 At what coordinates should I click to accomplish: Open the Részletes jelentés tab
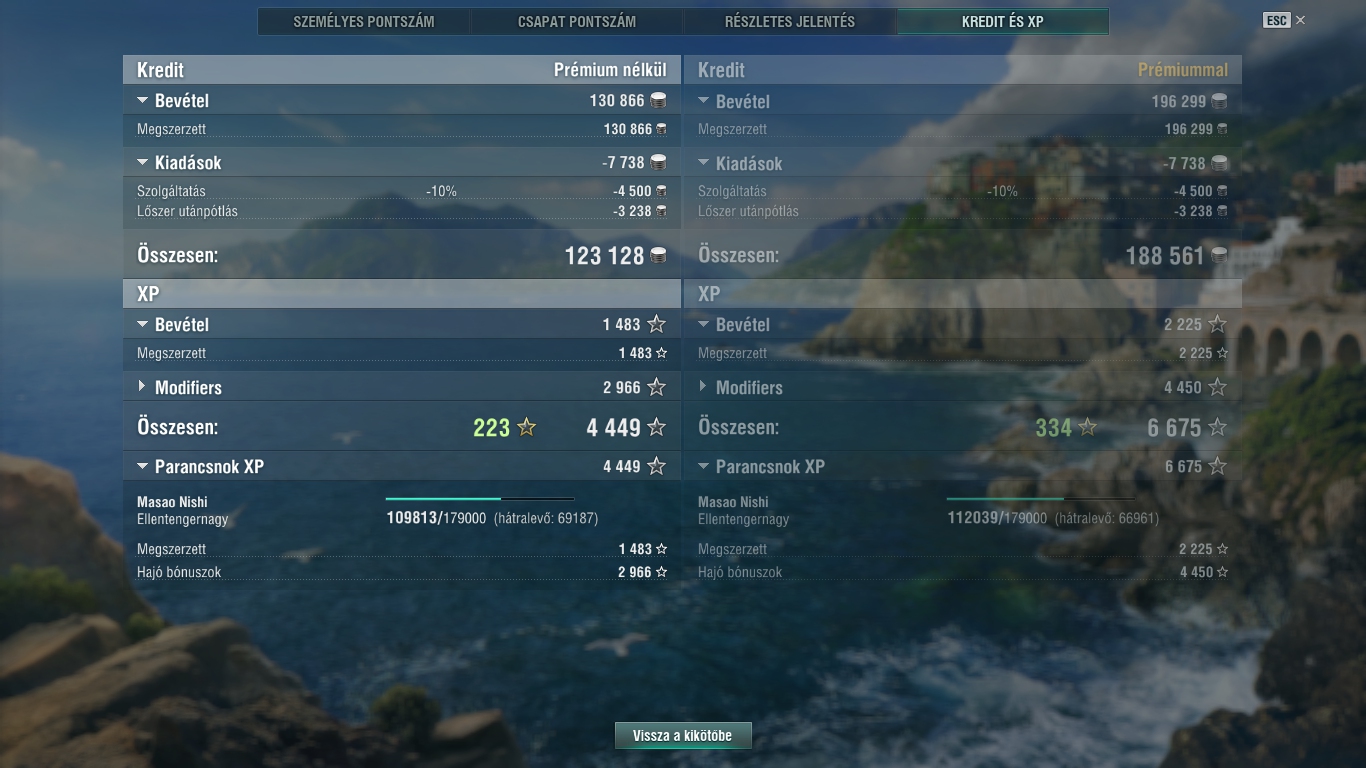[x=790, y=21]
